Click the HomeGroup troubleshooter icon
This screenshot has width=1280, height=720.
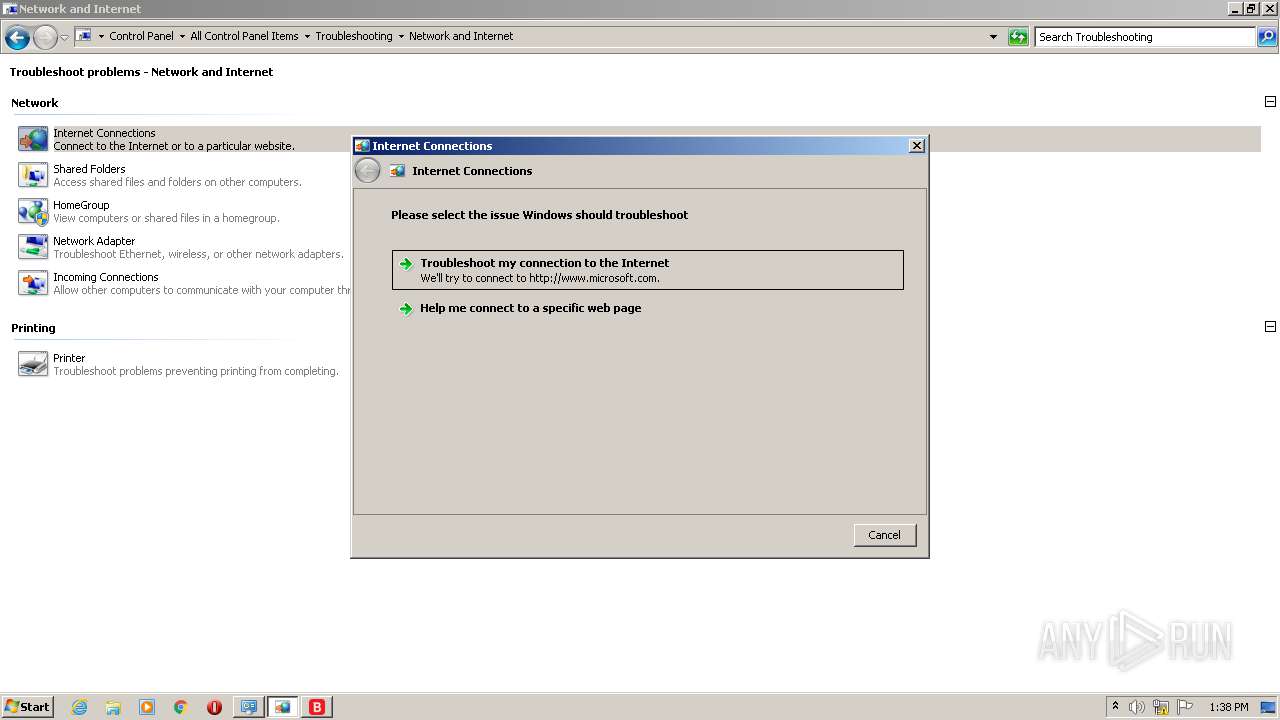coord(33,211)
